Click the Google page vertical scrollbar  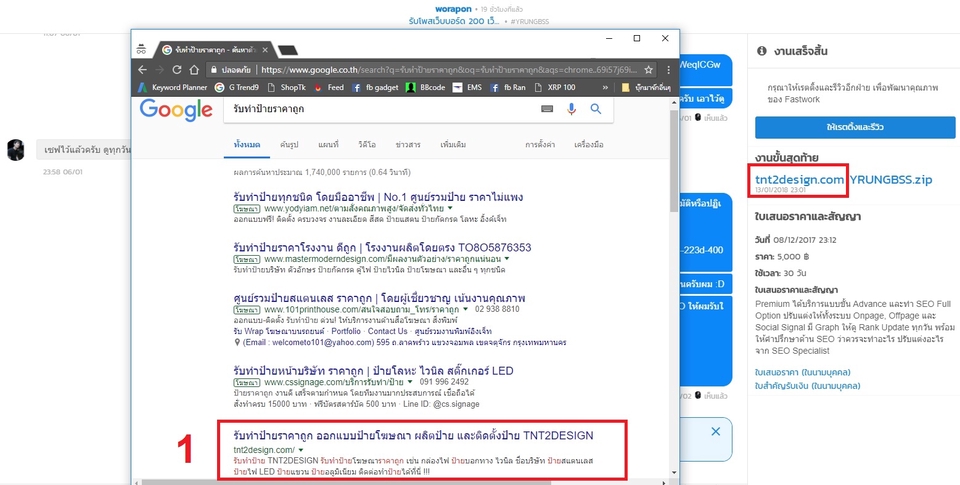click(x=674, y=159)
